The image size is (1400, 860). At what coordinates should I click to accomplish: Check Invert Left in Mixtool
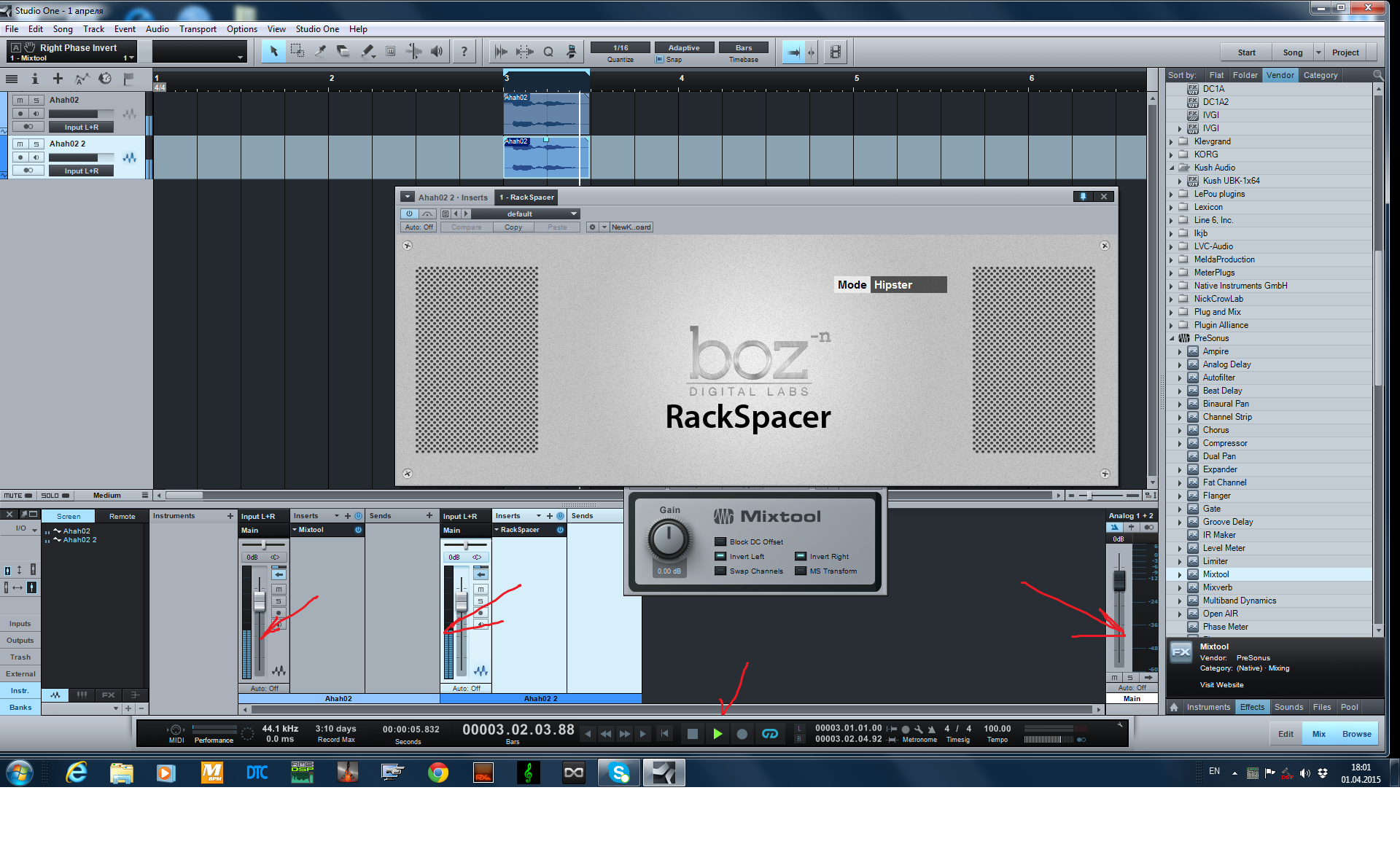[720, 557]
